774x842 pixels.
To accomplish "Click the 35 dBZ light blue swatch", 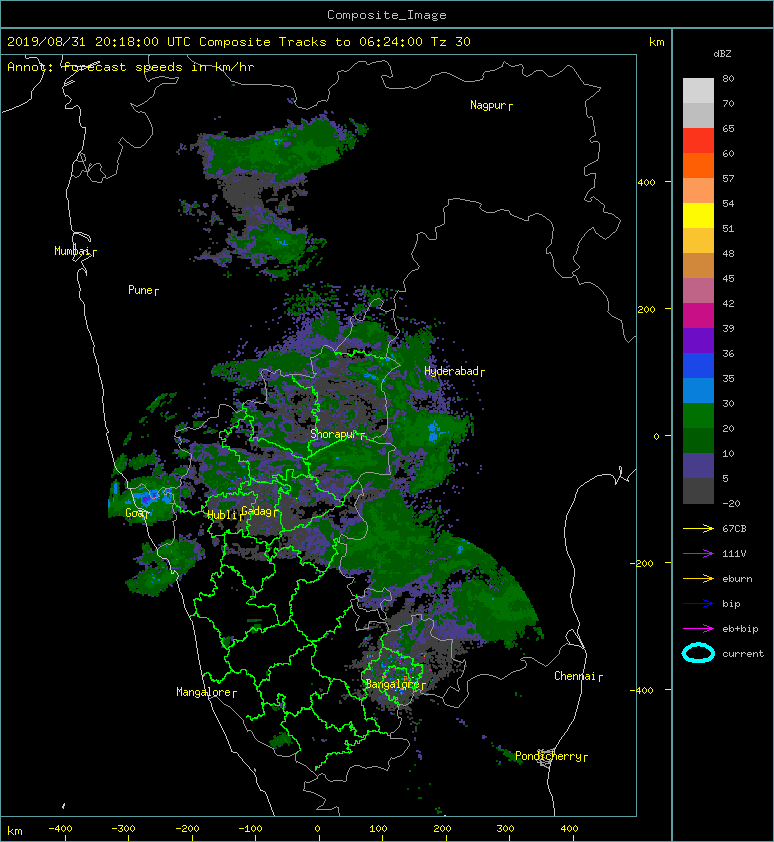I will click(698, 390).
